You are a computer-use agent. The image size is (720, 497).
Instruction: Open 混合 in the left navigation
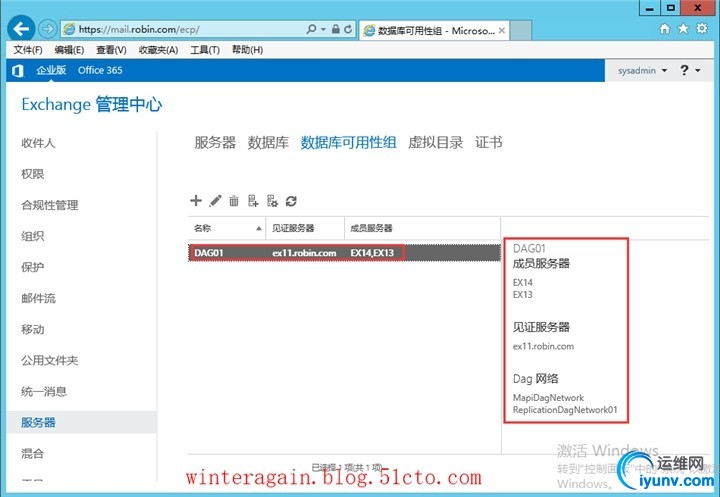(x=32, y=453)
